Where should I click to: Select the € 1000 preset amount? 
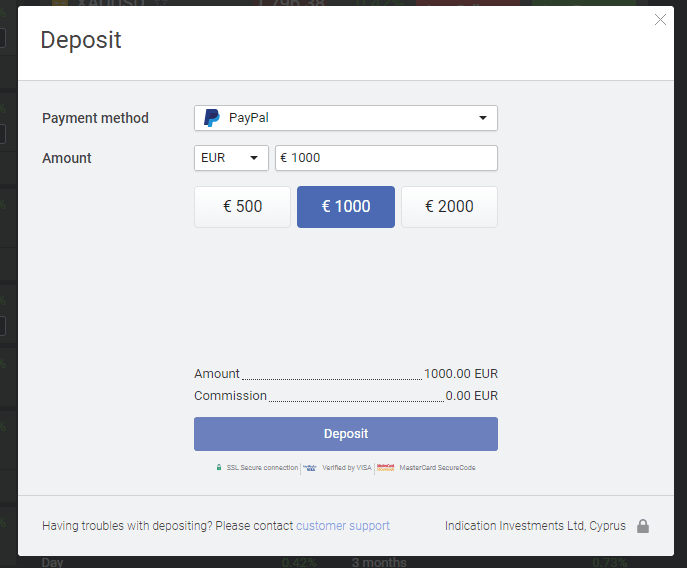[x=346, y=207]
